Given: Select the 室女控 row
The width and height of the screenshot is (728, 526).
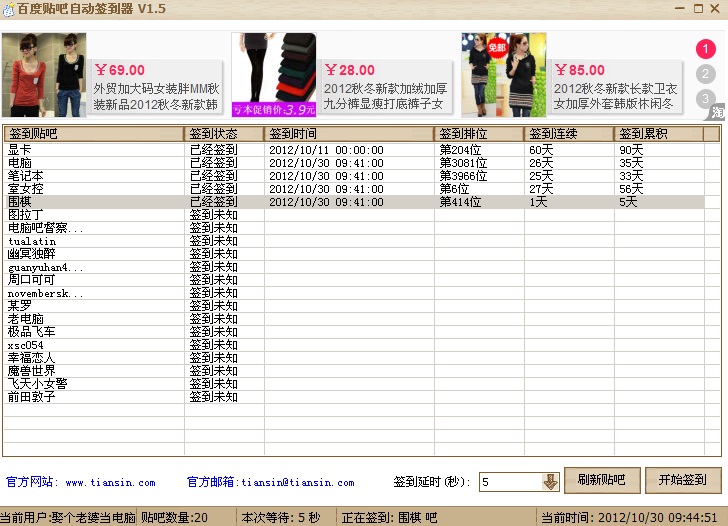Looking at the screenshot, I should tap(354, 189).
